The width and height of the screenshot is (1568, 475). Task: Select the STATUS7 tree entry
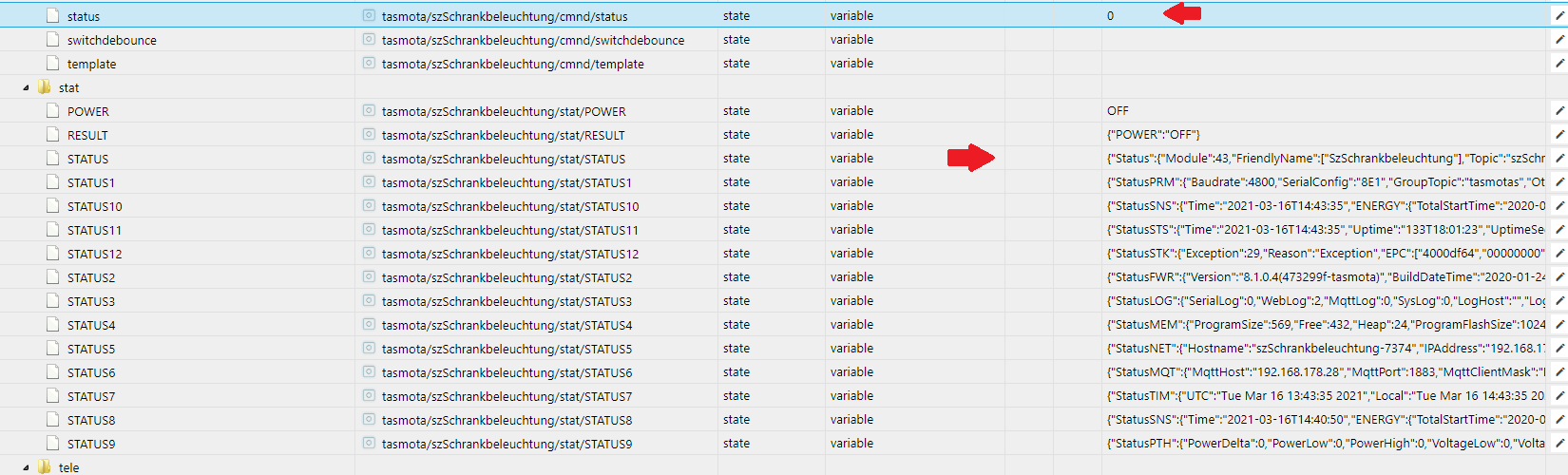[91, 396]
